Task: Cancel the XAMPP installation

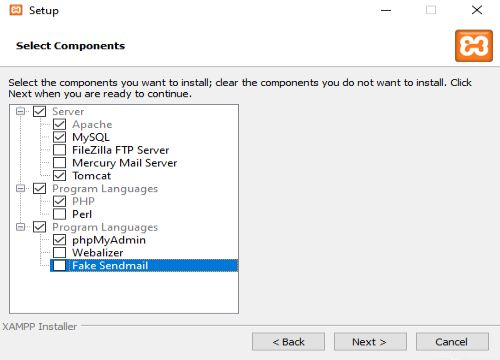Action: coord(452,342)
